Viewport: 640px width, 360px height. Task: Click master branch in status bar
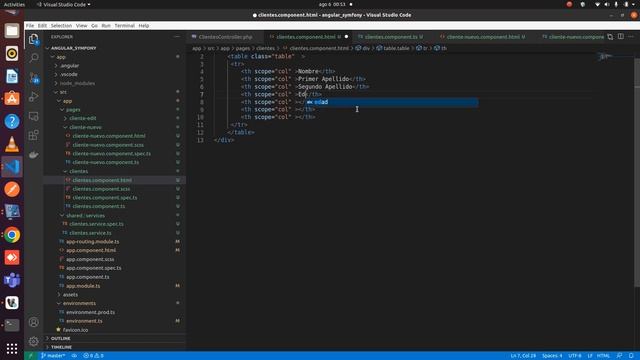pyautogui.click(x=53, y=356)
